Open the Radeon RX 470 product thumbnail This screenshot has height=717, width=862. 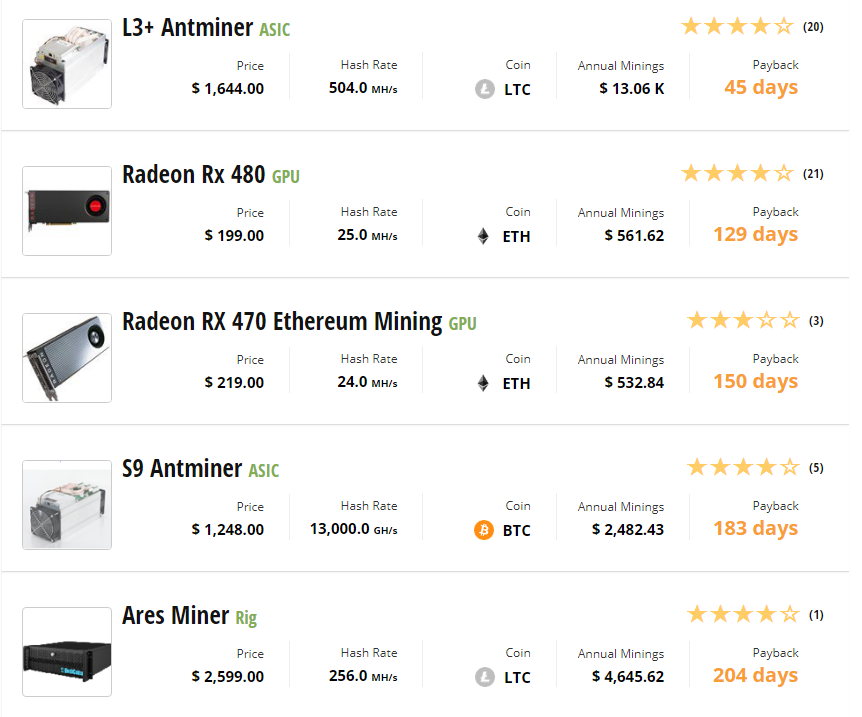click(67, 358)
